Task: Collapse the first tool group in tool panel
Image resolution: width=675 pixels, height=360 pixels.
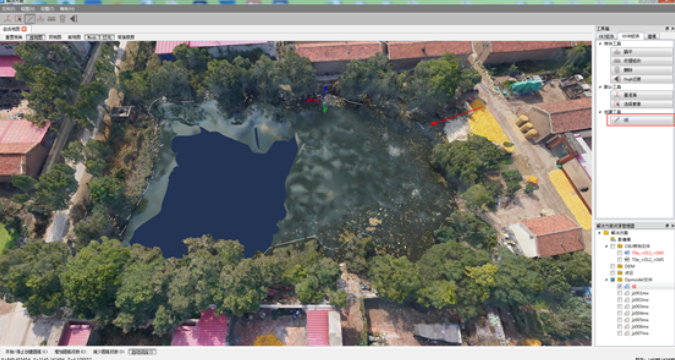Action: pyautogui.click(x=600, y=44)
